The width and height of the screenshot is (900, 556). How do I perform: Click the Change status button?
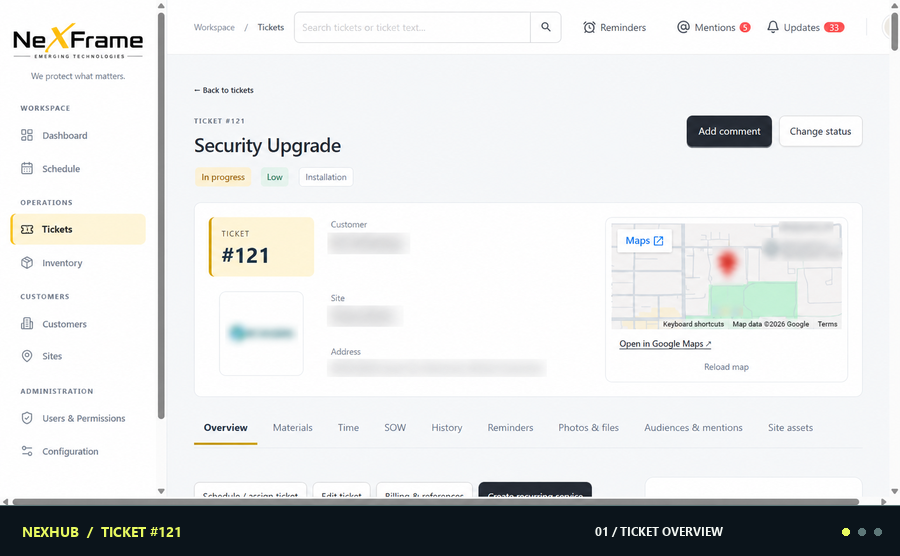point(820,131)
